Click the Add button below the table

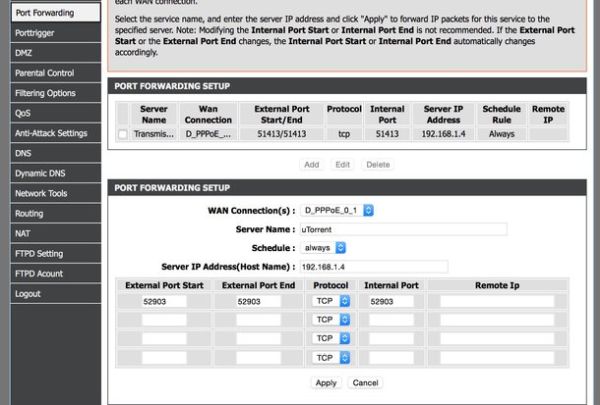point(311,164)
